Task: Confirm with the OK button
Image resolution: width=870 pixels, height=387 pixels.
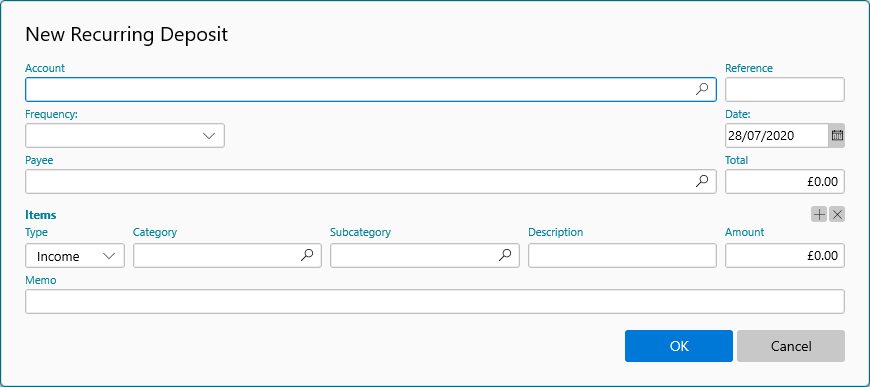Action: click(679, 346)
